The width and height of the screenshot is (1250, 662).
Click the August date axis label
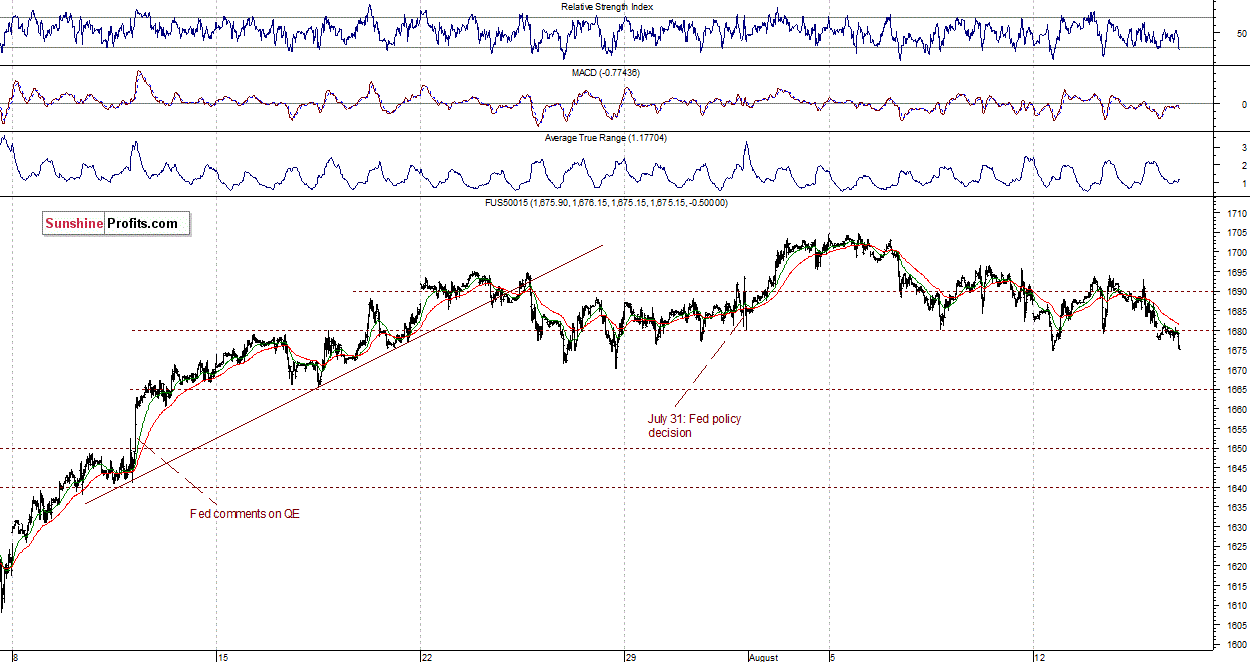[765, 657]
